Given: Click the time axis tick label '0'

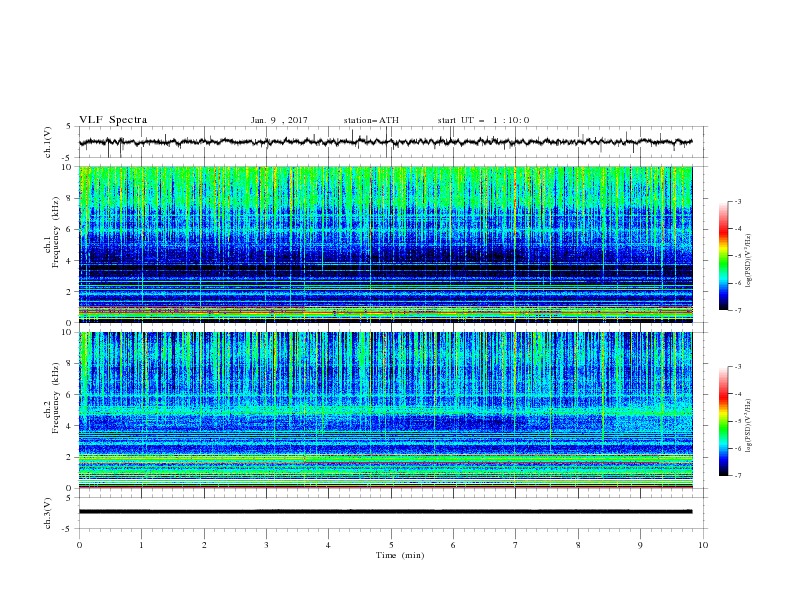Looking at the screenshot, I should tap(79, 545).
